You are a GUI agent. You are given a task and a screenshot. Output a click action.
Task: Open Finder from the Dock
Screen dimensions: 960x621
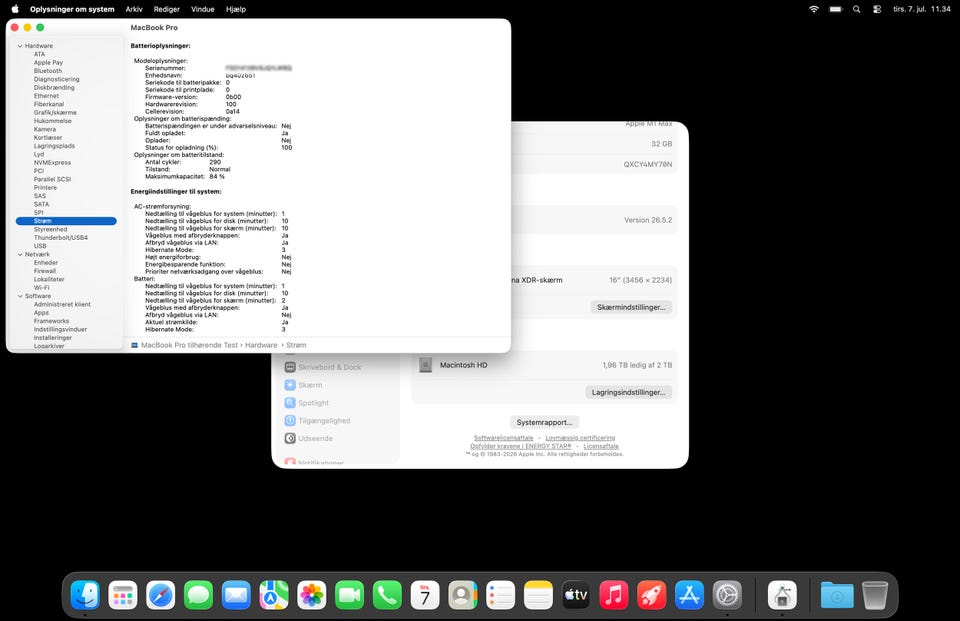pyautogui.click(x=85, y=595)
